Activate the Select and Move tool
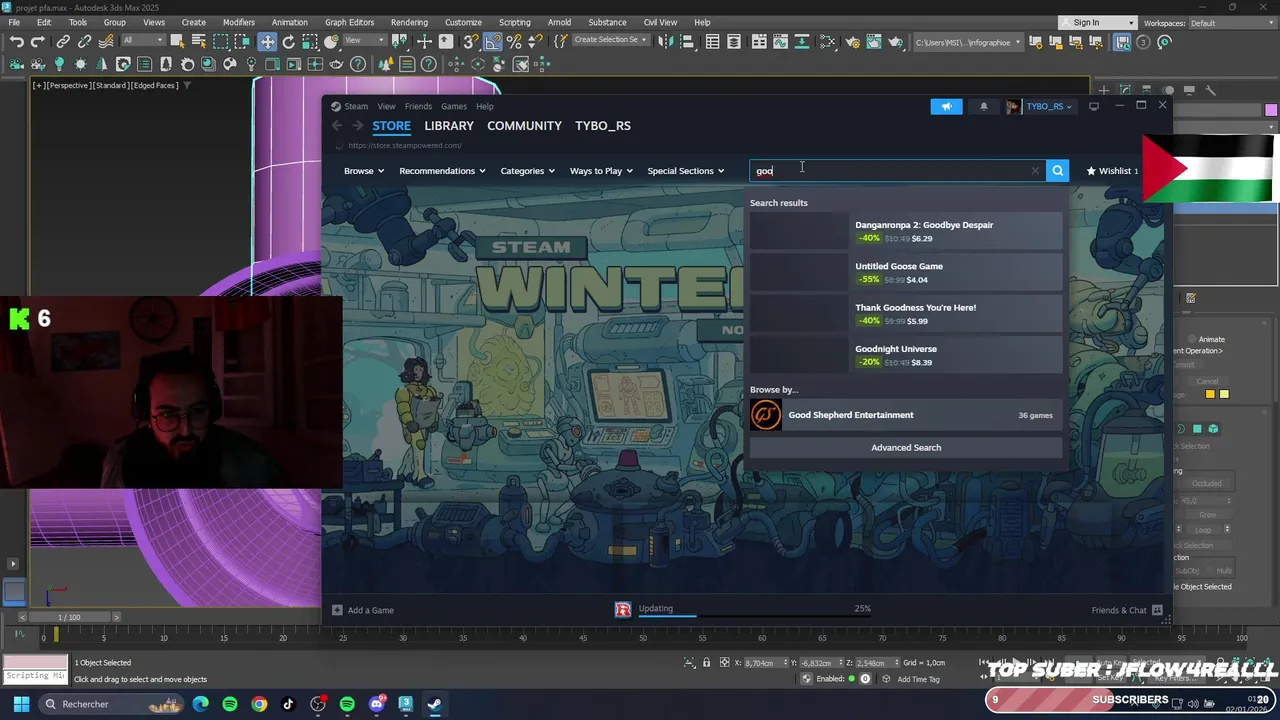The image size is (1280, 720). point(267,42)
